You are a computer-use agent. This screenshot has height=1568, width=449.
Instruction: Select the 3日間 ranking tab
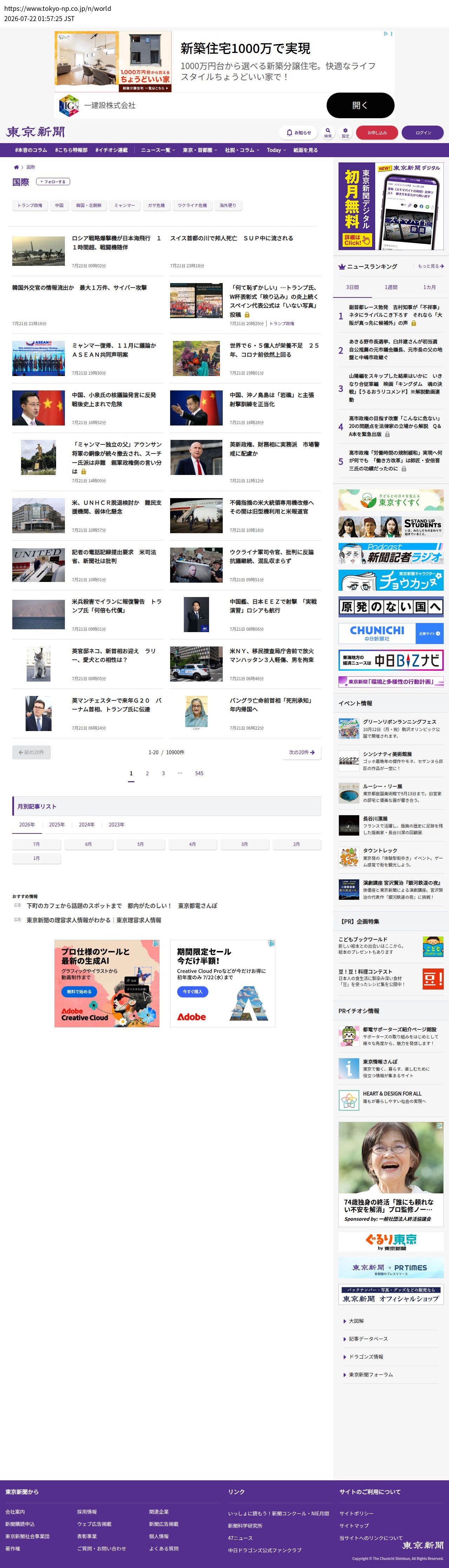click(x=352, y=287)
